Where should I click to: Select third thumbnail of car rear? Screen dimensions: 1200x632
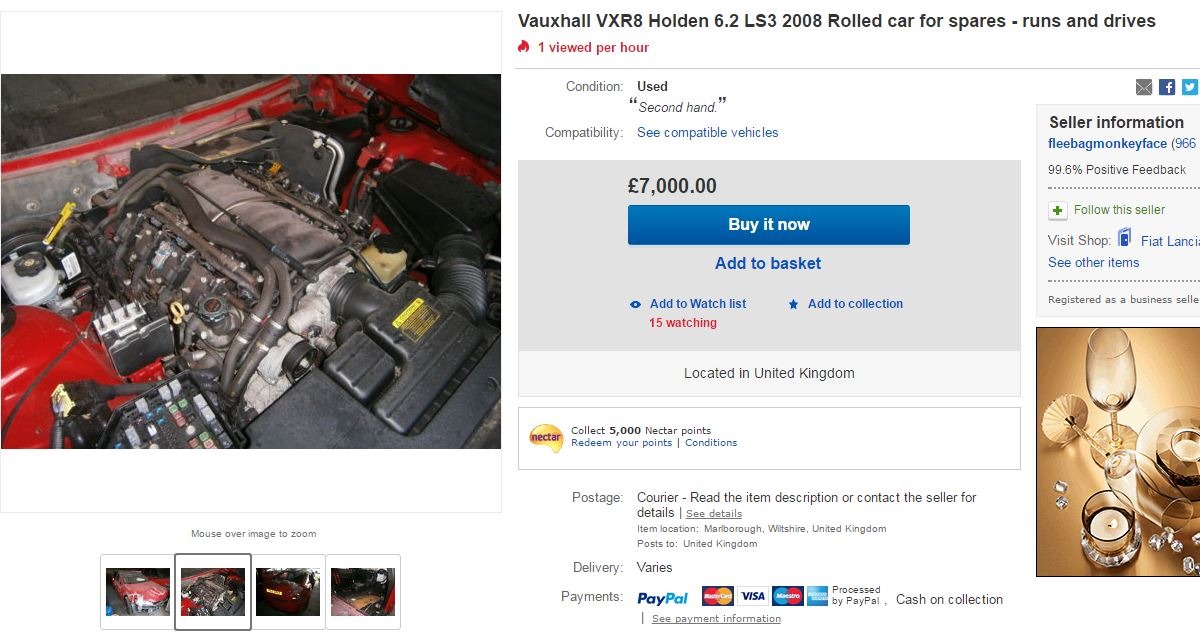(288, 592)
